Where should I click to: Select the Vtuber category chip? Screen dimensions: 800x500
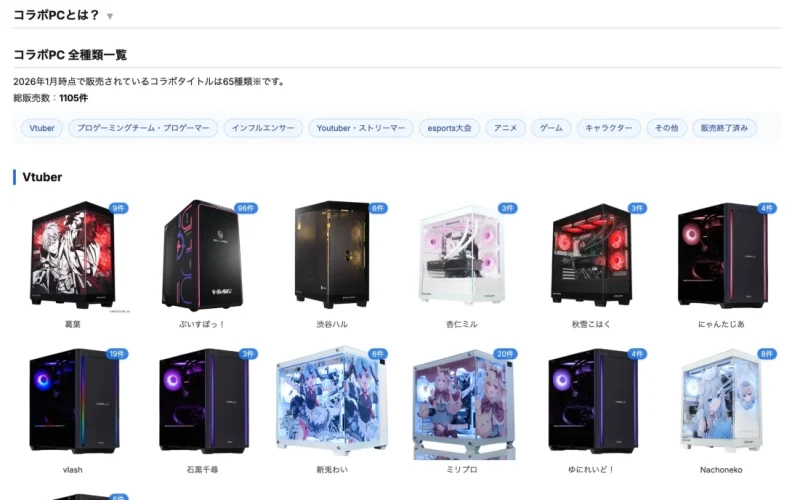(x=42, y=128)
